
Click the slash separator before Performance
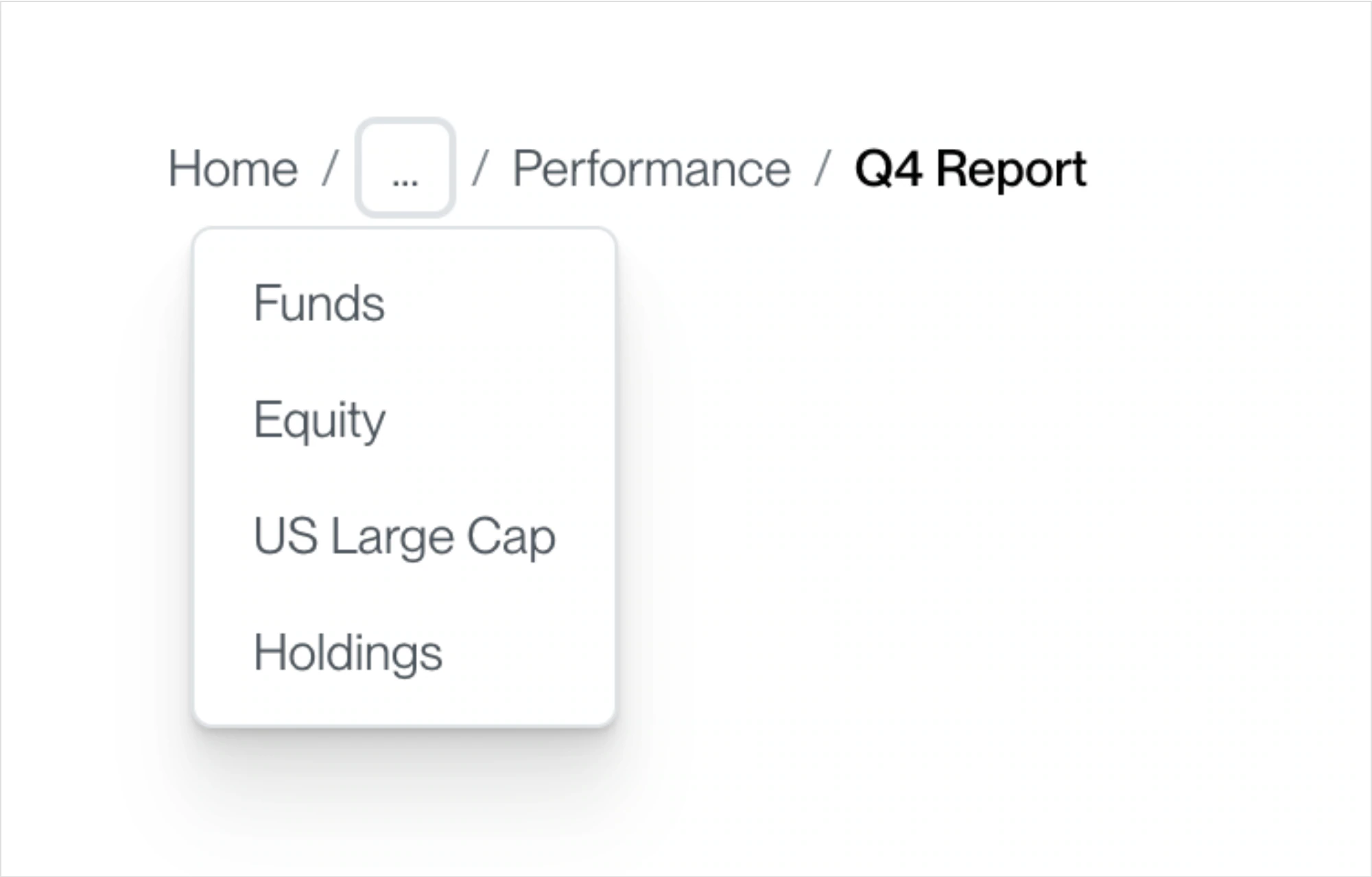480,169
